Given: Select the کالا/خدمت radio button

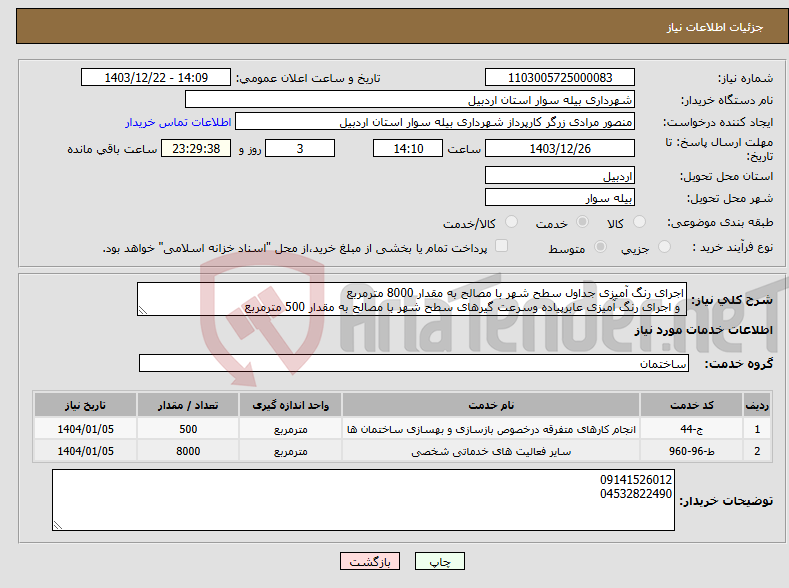Looking at the screenshot, I should click(511, 222).
